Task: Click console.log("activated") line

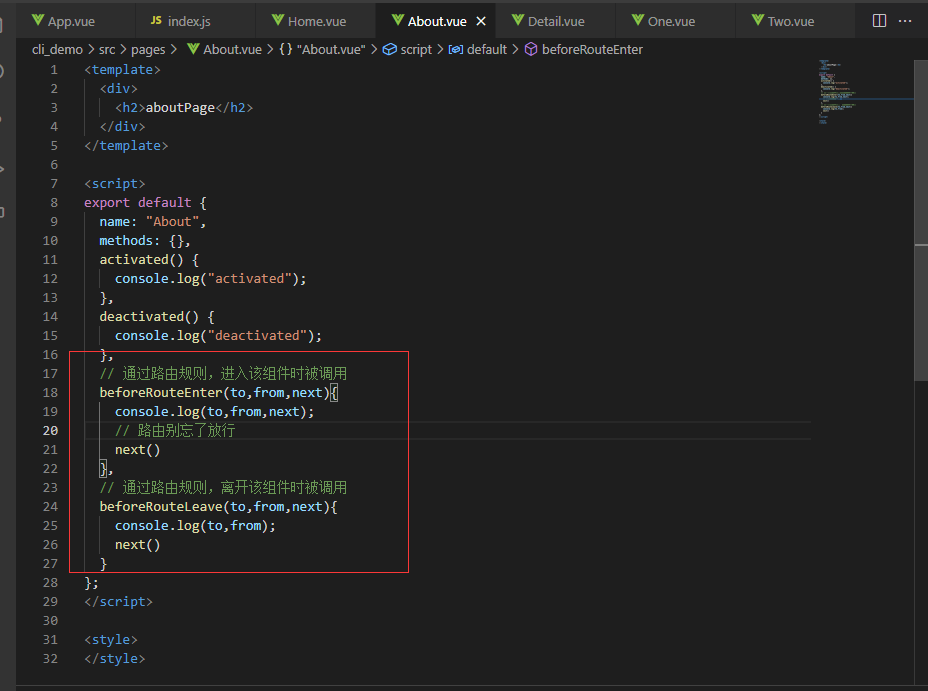Action: coord(211,279)
